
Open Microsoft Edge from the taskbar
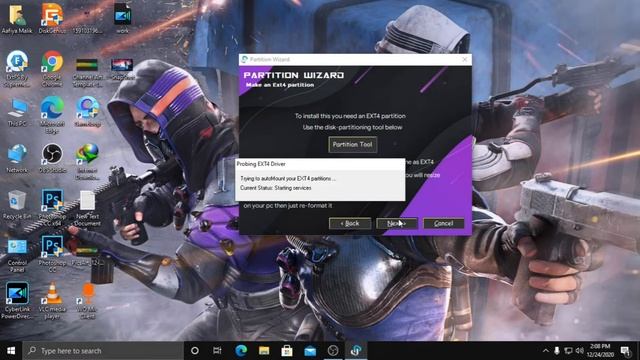click(x=241, y=351)
